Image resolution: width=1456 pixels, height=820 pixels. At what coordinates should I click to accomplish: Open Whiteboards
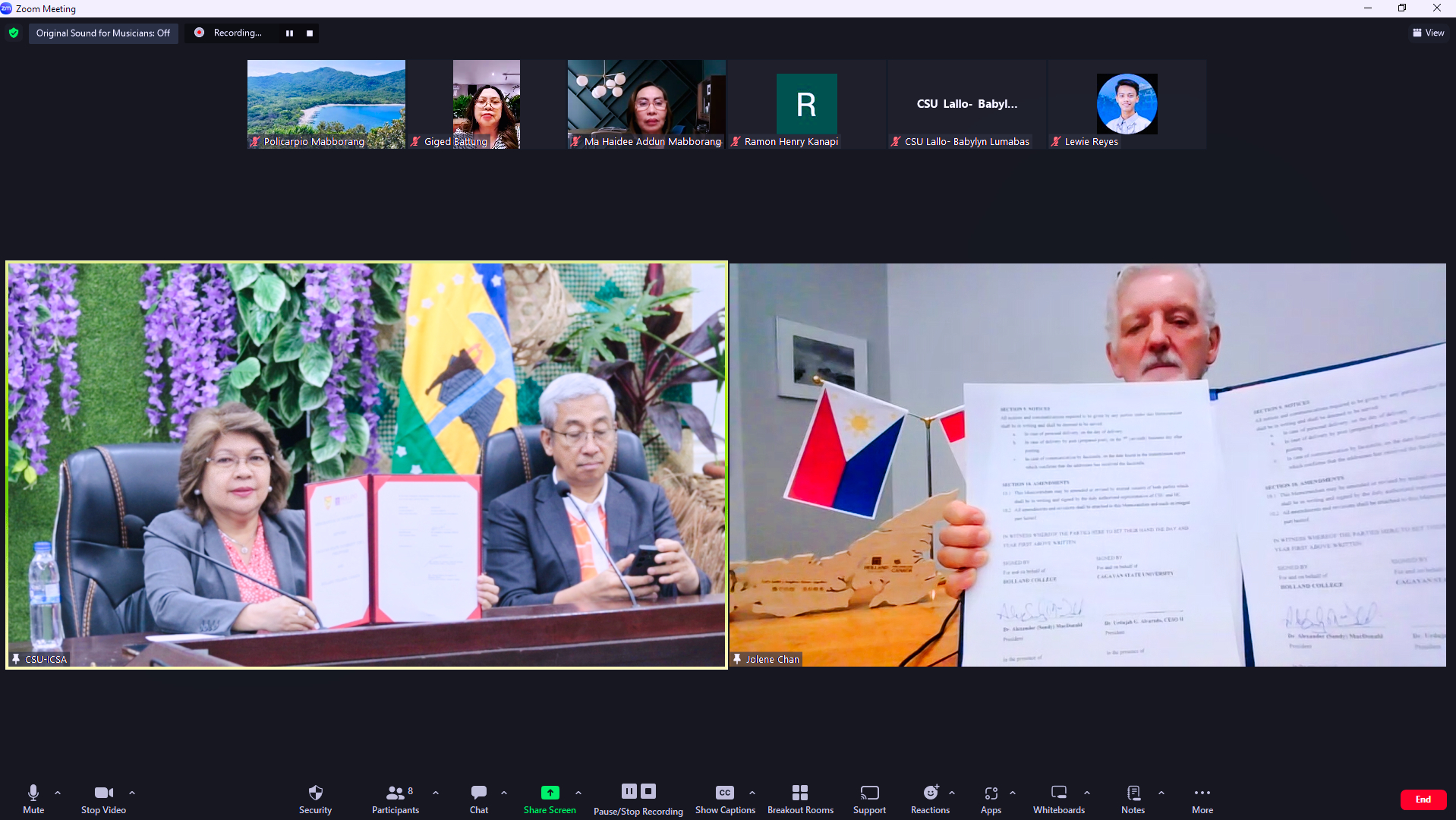click(1058, 793)
